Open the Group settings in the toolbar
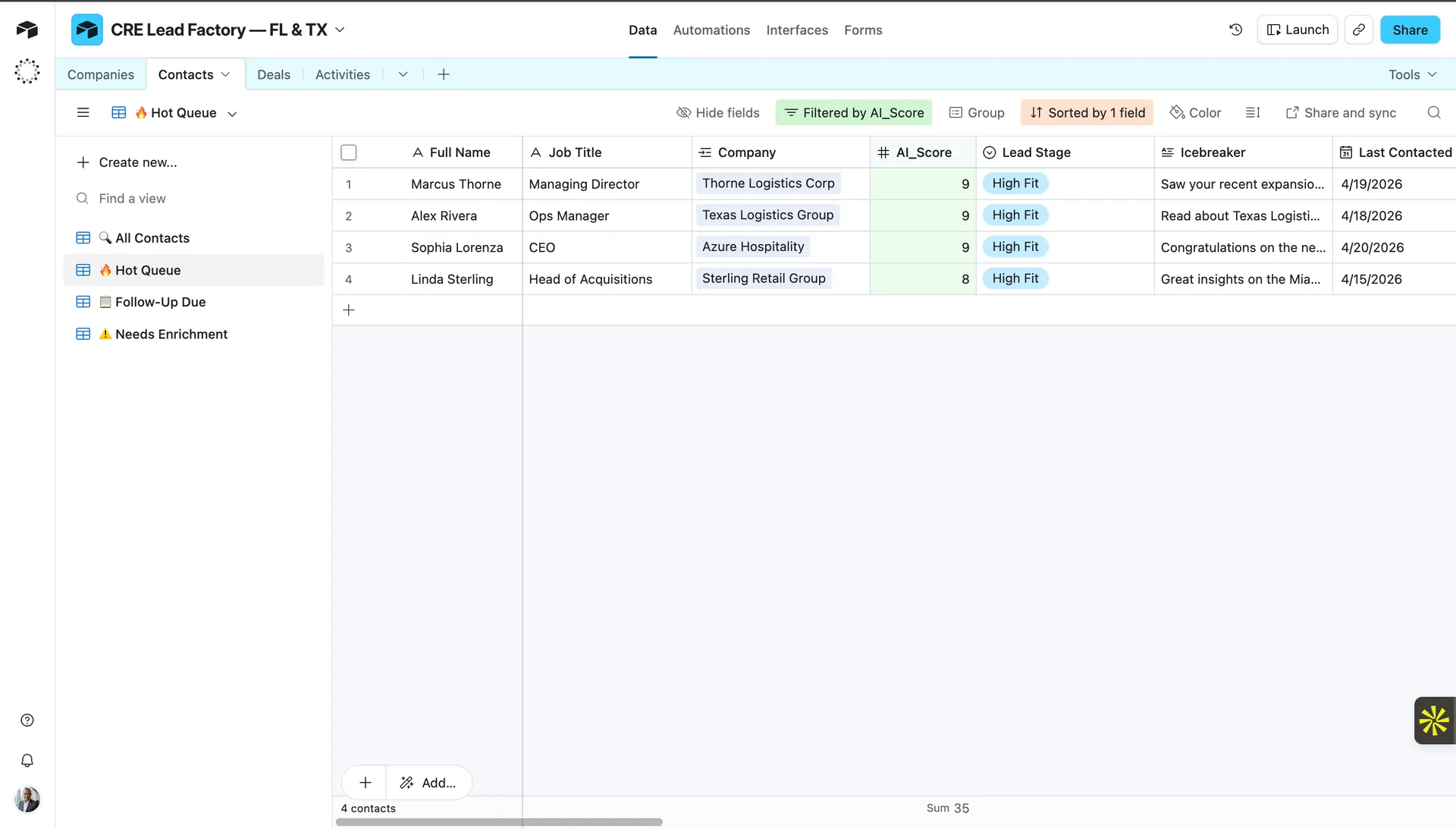 [977, 112]
